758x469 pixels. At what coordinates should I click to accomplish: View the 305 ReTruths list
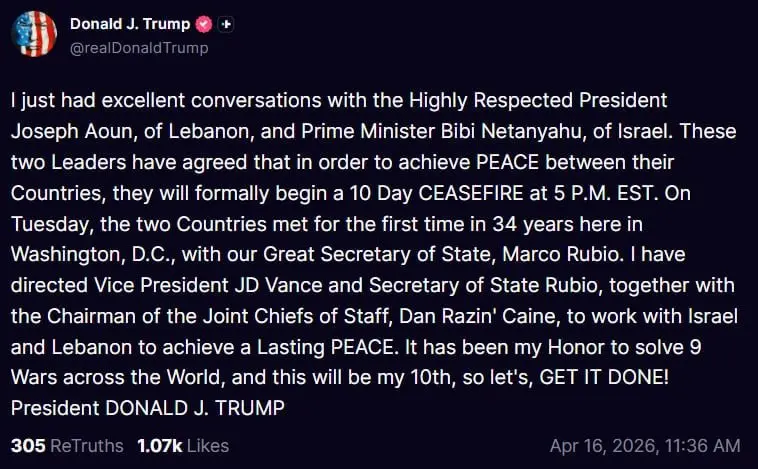[67, 445]
